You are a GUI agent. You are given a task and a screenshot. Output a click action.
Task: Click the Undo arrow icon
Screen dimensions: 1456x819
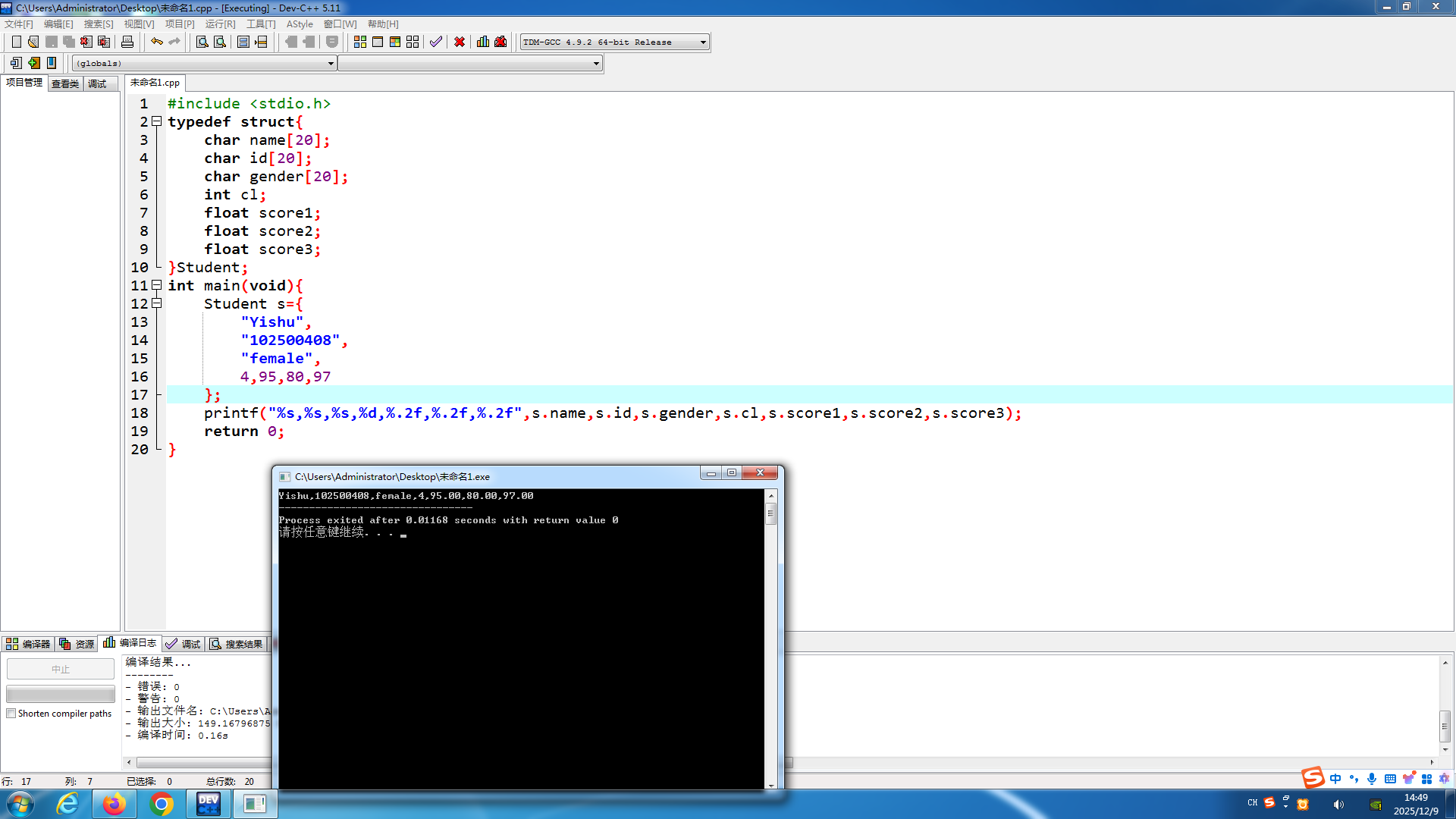(x=156, y=42)
